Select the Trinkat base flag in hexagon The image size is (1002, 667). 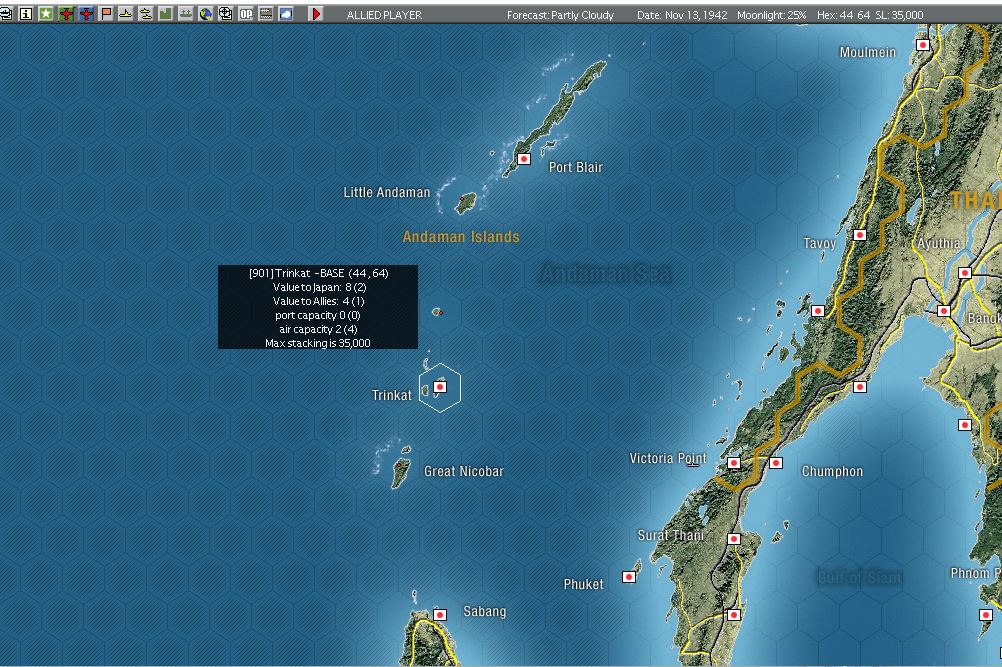click(440, 387)
